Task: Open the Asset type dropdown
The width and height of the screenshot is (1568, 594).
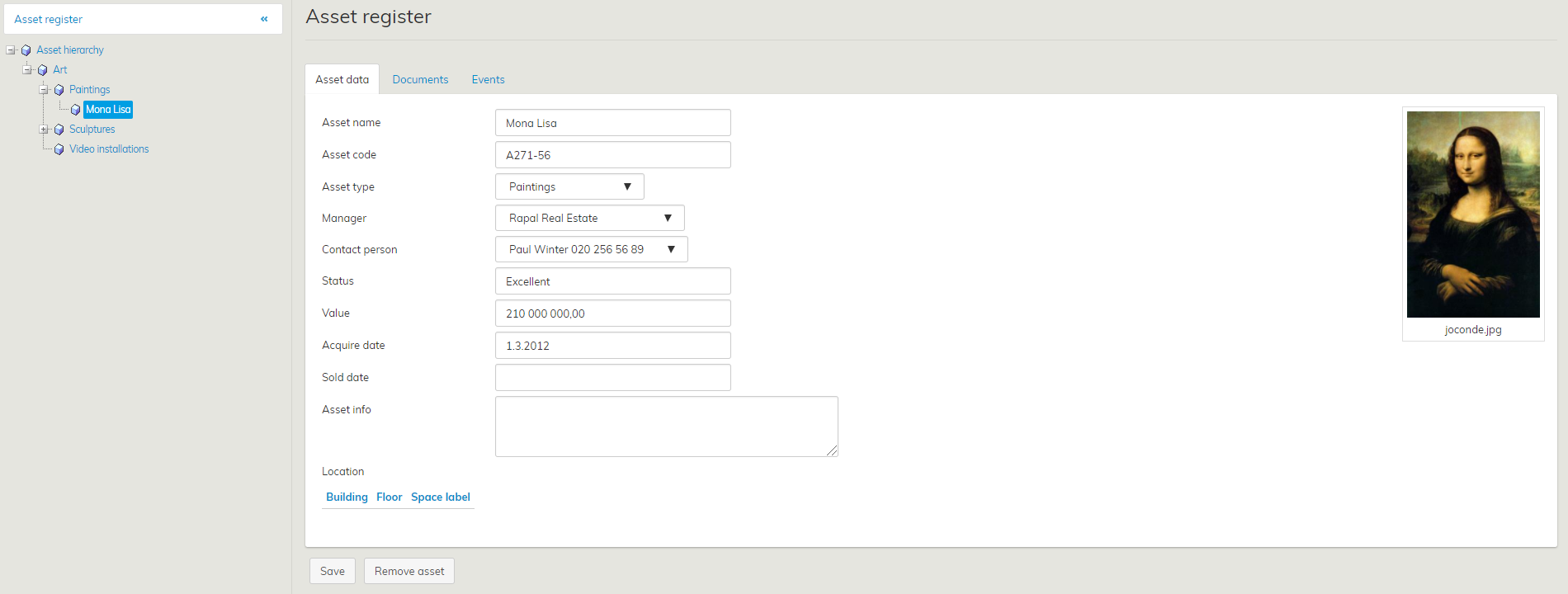Action: point(569,186)
